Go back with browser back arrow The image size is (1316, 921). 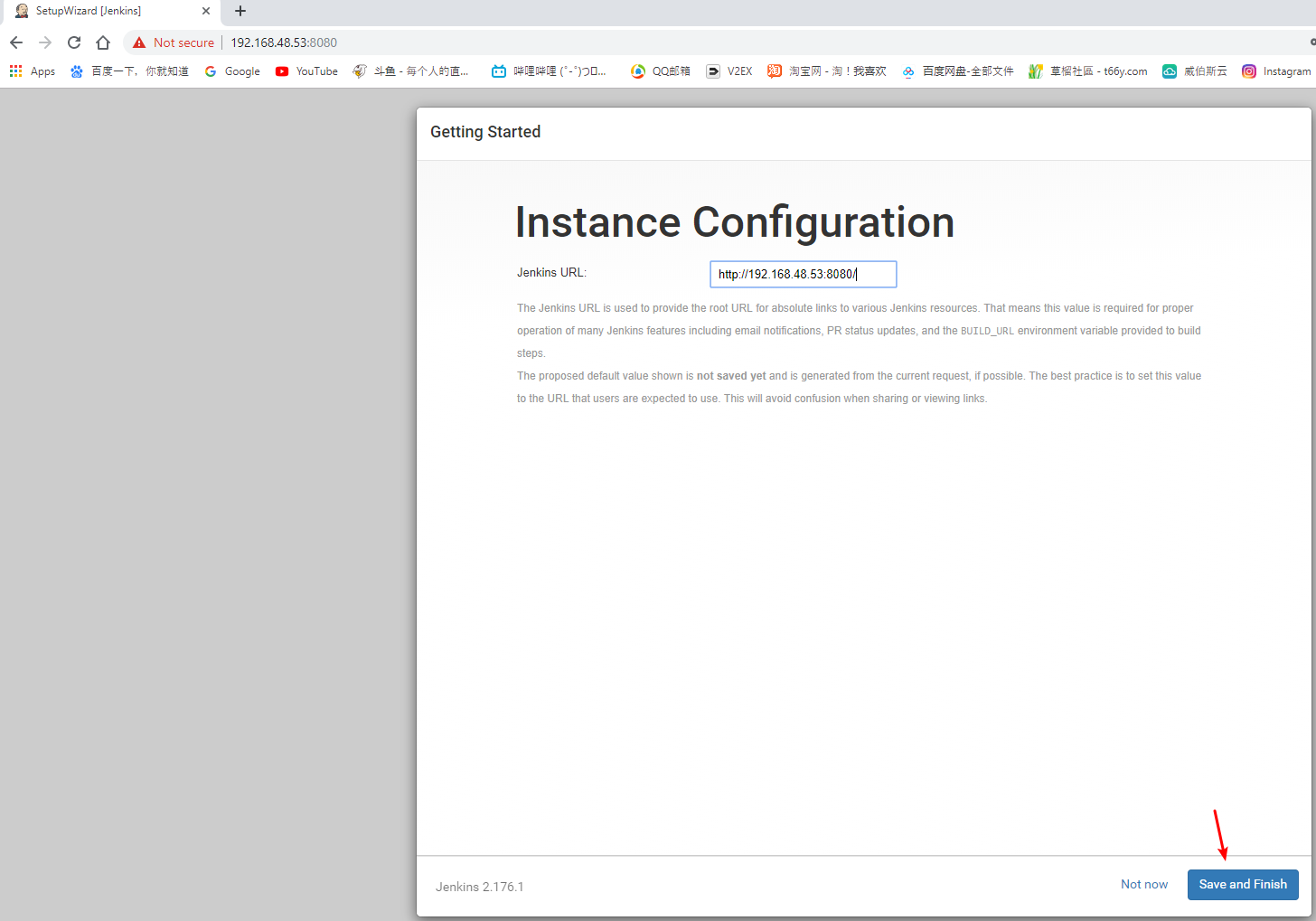tap(16, 42)
